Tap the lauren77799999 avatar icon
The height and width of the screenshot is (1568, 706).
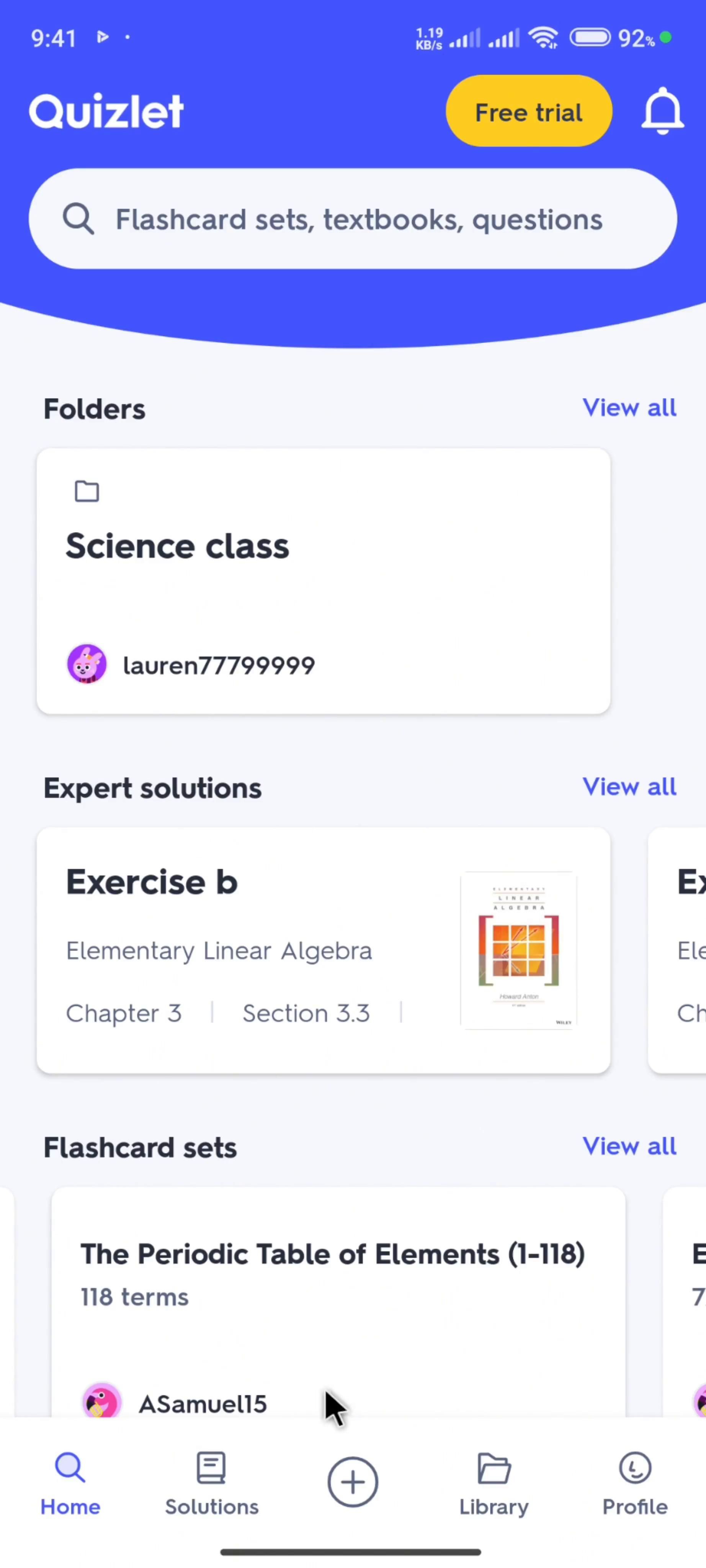click(x=87, y=664)
